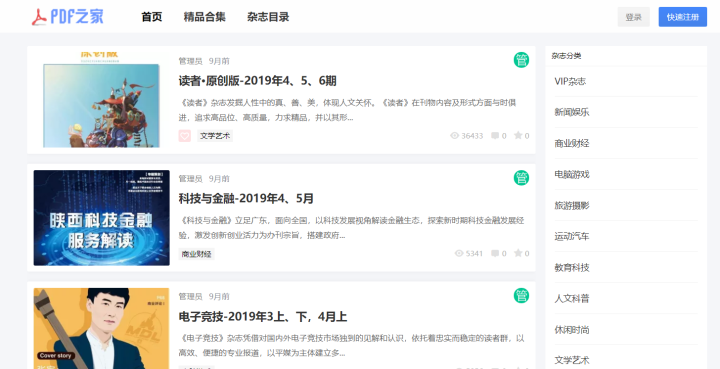Open the 首页 navigation item
Viewport: 720px width, 369px height.
pyautogui.click(x=152, y=17)
